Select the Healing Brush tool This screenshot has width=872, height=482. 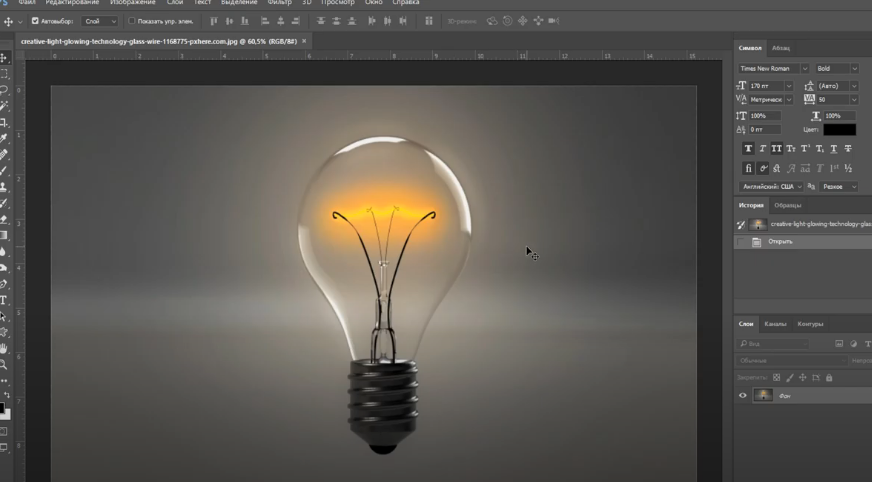[4, 154]
